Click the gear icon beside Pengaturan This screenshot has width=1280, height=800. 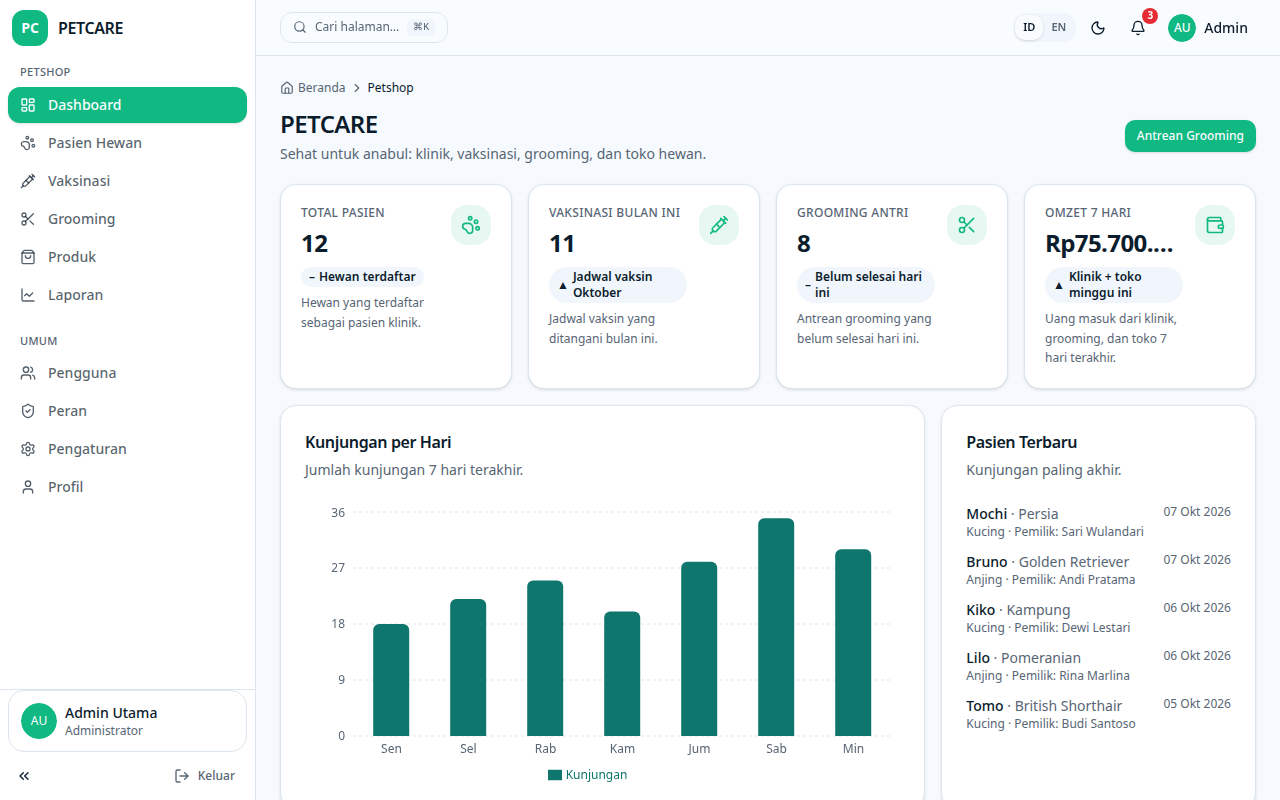pos(28,449)
